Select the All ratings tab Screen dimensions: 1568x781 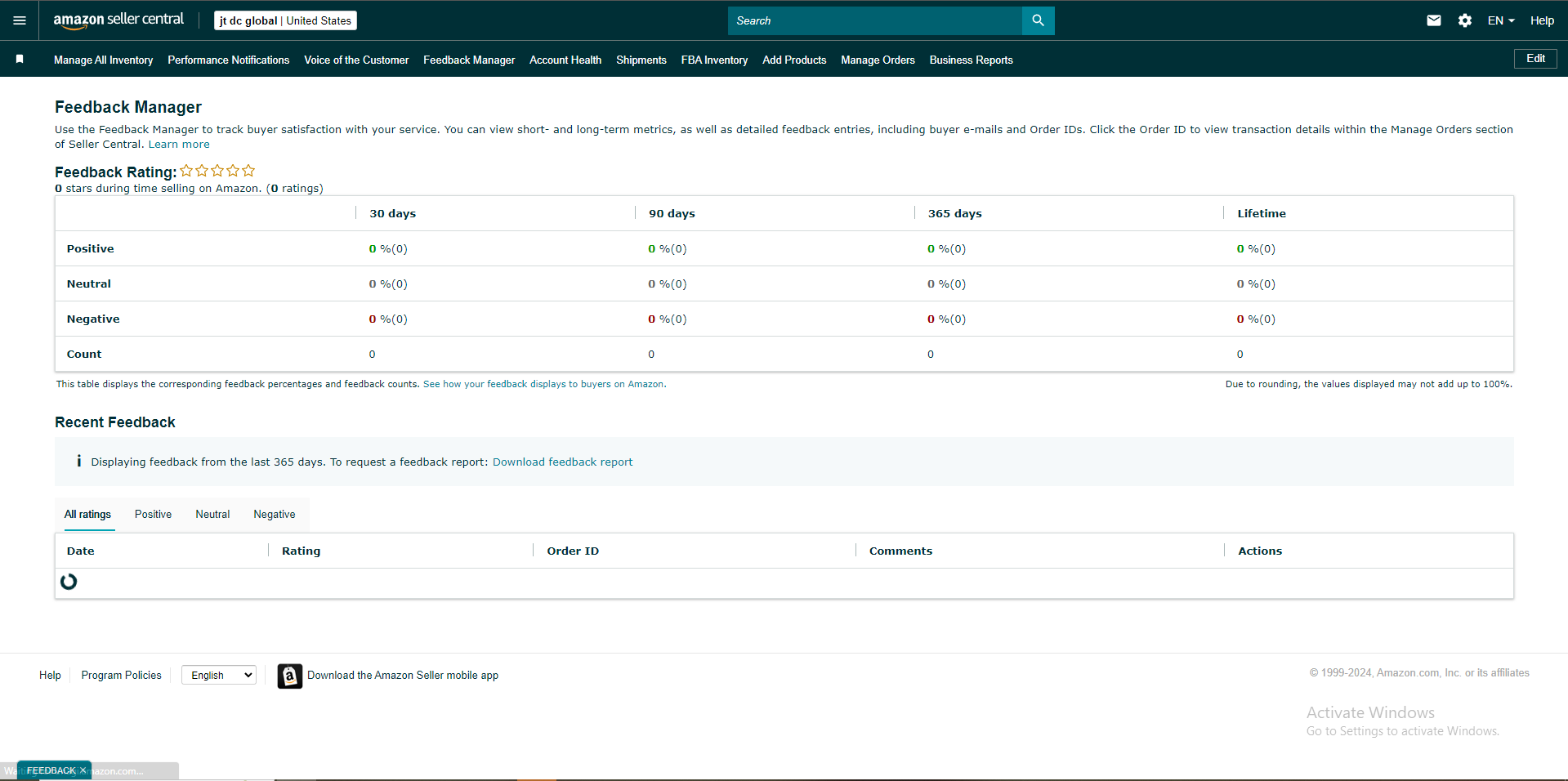[87, 514]
